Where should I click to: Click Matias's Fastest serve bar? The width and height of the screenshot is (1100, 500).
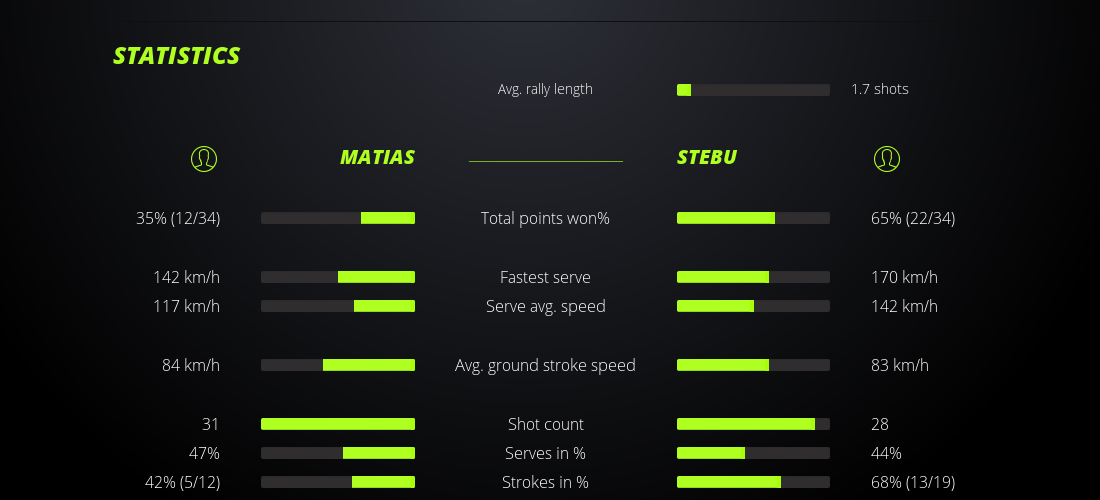(x=338, y=277)
